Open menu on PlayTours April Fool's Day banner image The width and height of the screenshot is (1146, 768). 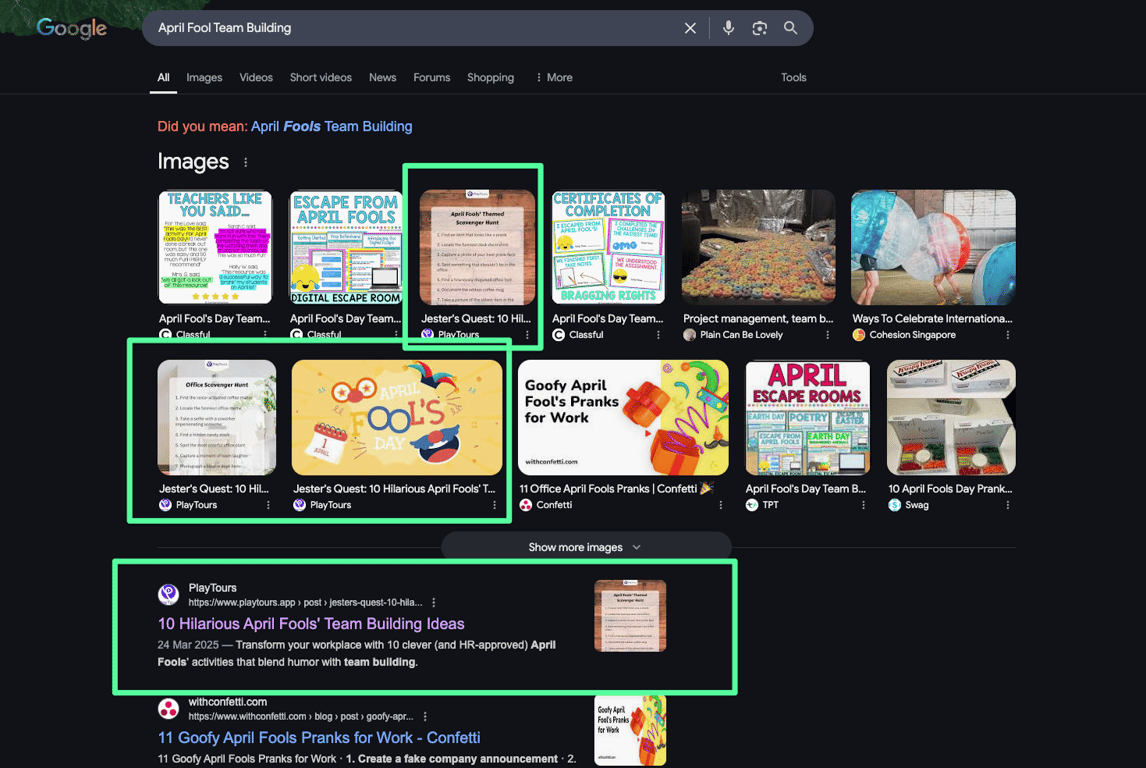[494, 505]
